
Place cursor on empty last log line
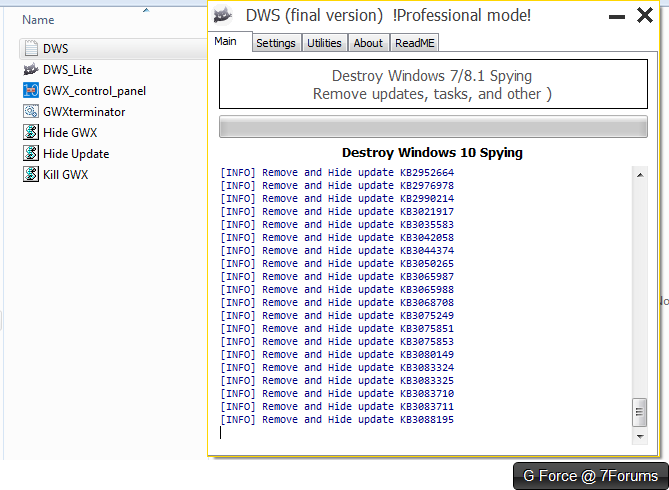tap(426, 433)
